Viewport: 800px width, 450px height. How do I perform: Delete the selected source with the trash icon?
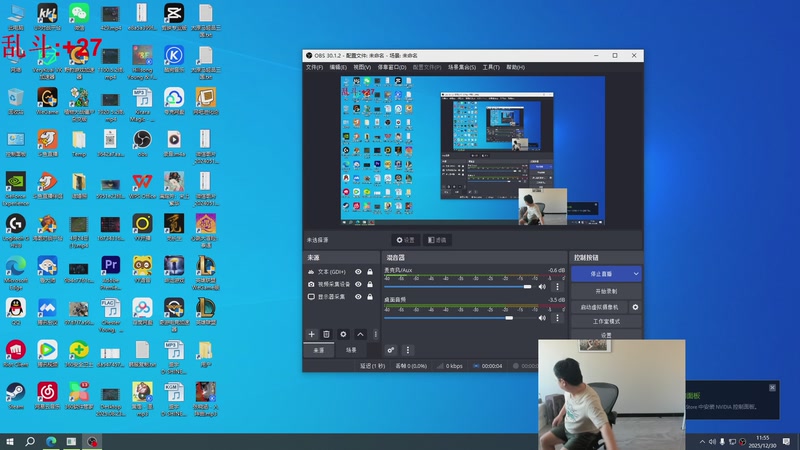(x=327, y=334)
